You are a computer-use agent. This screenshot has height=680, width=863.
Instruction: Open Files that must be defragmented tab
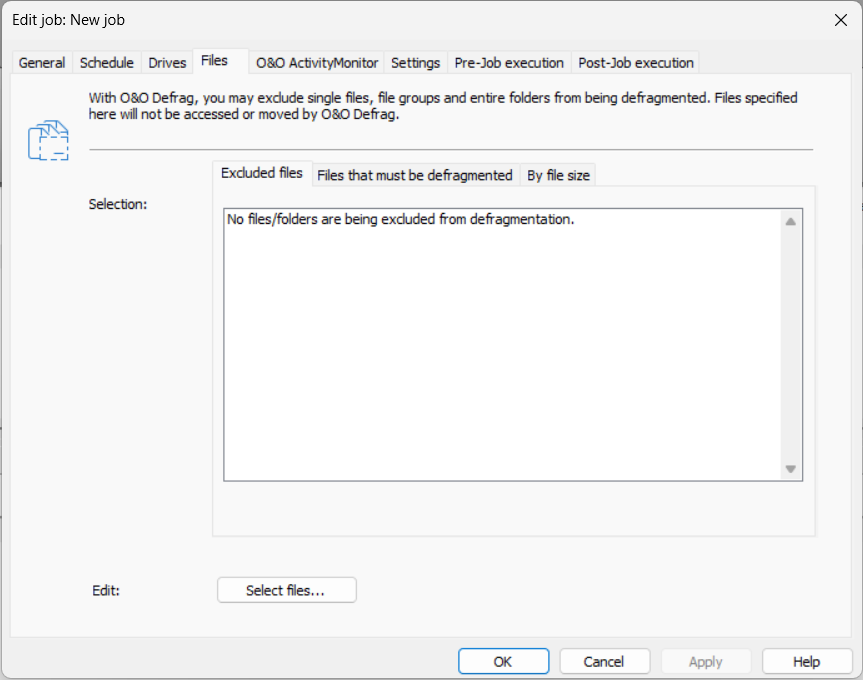(x=415, y=176)
